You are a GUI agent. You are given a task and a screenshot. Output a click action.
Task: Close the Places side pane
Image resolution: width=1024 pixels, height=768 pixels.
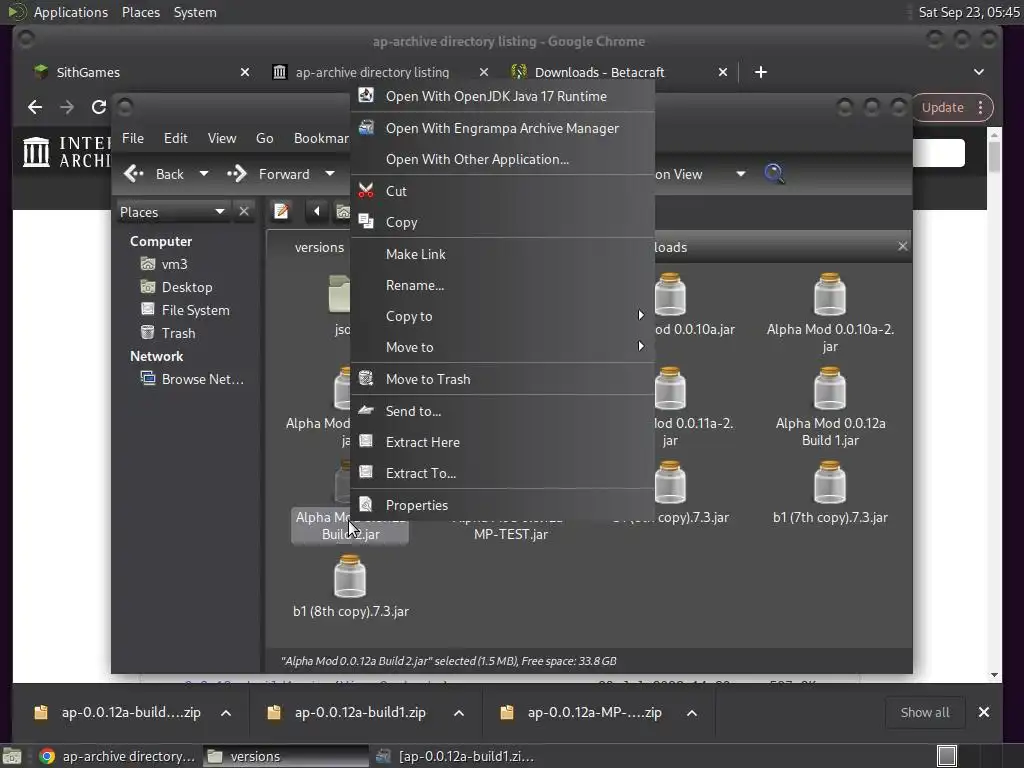pyautogui.click(x=244, y=212)
